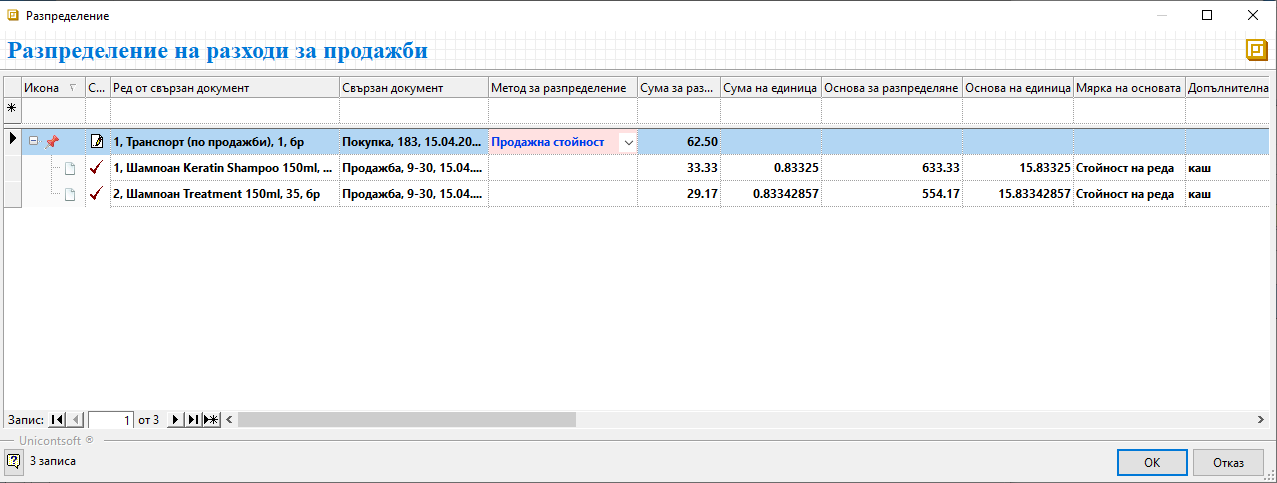Confirm with the OK button
Image resolution: width=1277 pixels, height=483 pixels.
(1151, 462)
